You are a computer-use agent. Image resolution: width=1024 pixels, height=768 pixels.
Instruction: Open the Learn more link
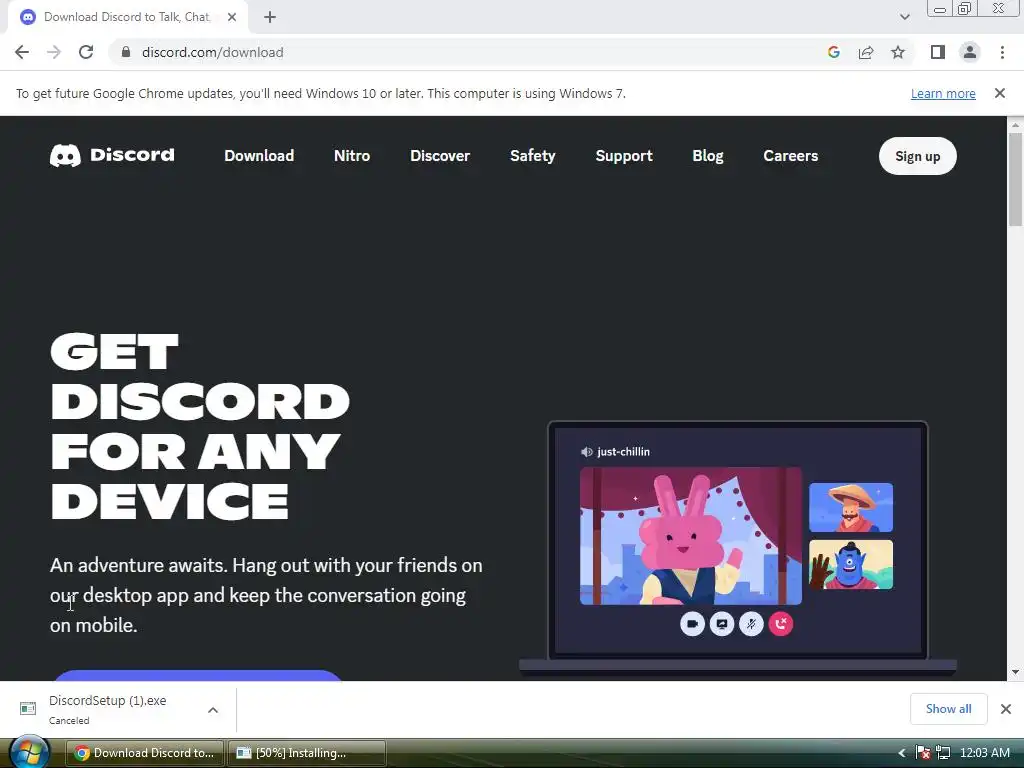click(x=943, y=93)
